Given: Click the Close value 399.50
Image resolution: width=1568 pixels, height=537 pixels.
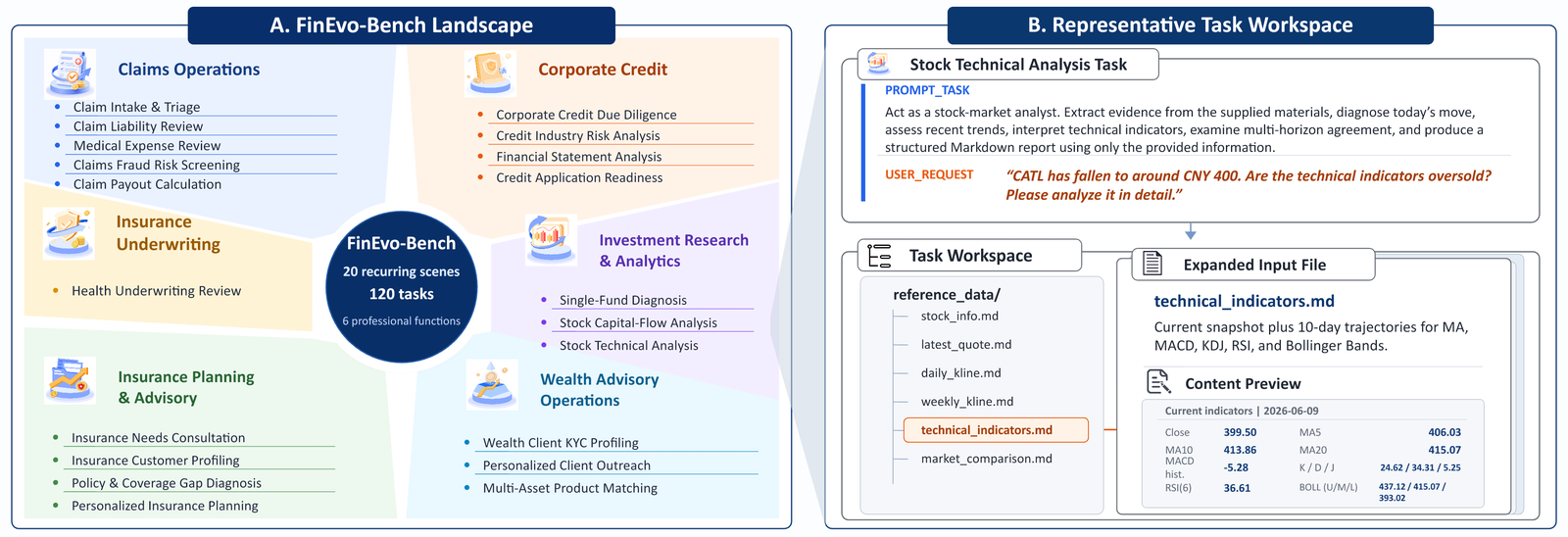Looking at the screenshot, I should [x=1240, y=432].
